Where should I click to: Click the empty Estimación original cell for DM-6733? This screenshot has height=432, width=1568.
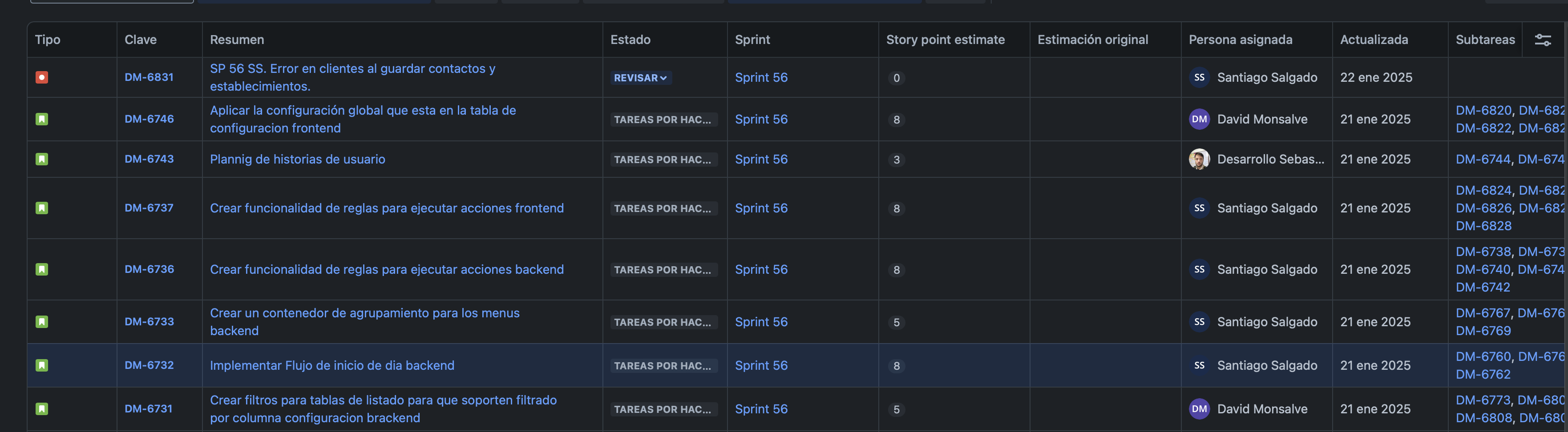(1105, 322)
